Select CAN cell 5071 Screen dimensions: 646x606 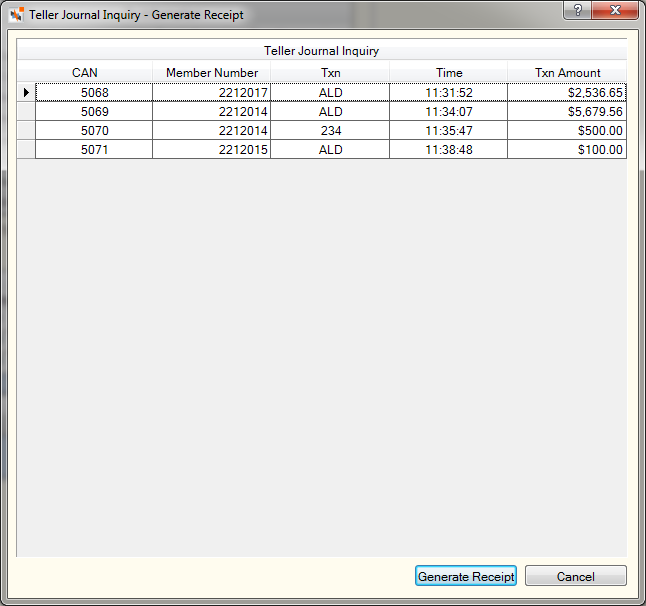point(94,149)
